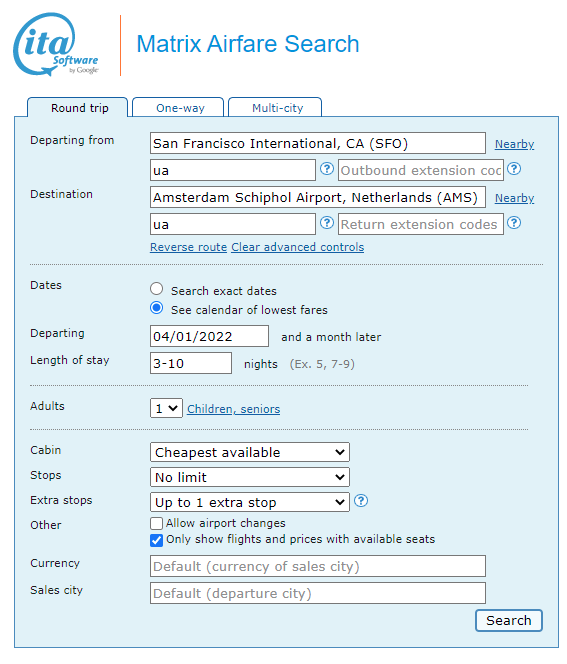The height and width of the screenshot is (664, 567).
Task: Switch to the One-way tab
Action: tap(178, 108)
